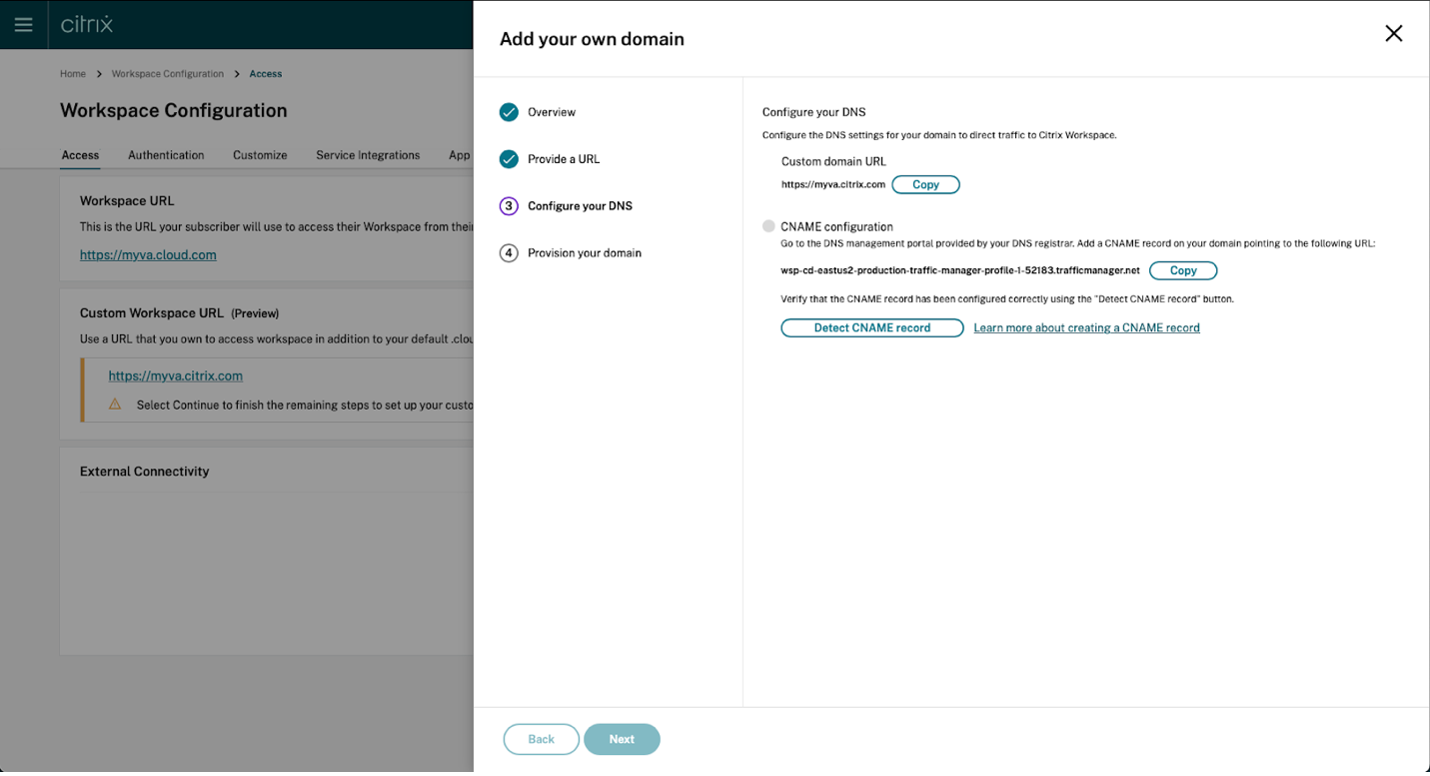Click the Provide a URL checkmark icon
The height and width of the screenshot is (776, 1430).
[509, 159]
